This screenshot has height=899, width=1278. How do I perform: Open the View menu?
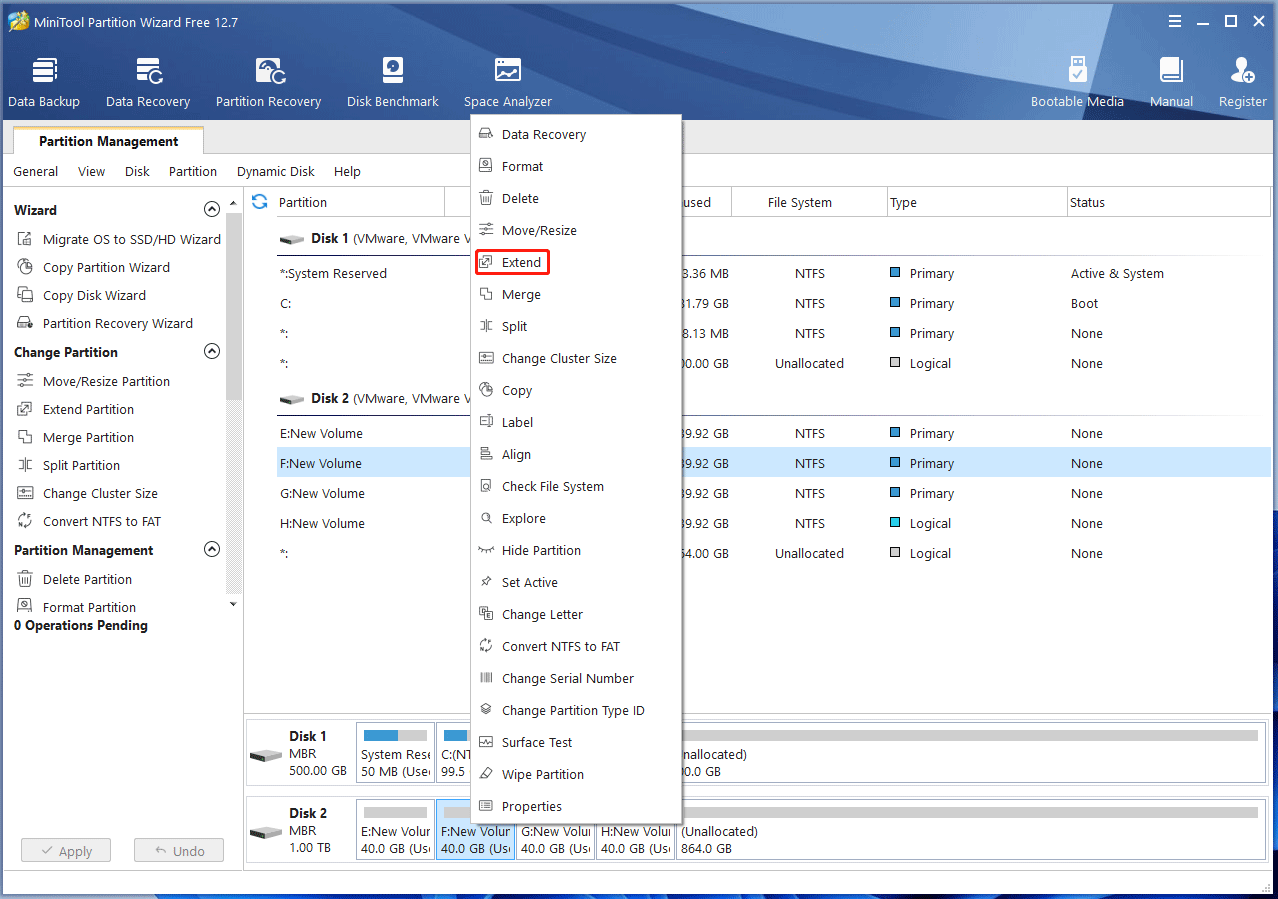pyautogui.click(x=91, y=171)
